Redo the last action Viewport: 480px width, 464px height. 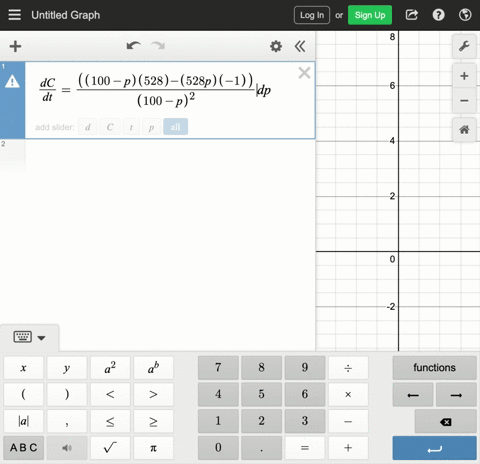pyautogui.click(x=158, y=46)
